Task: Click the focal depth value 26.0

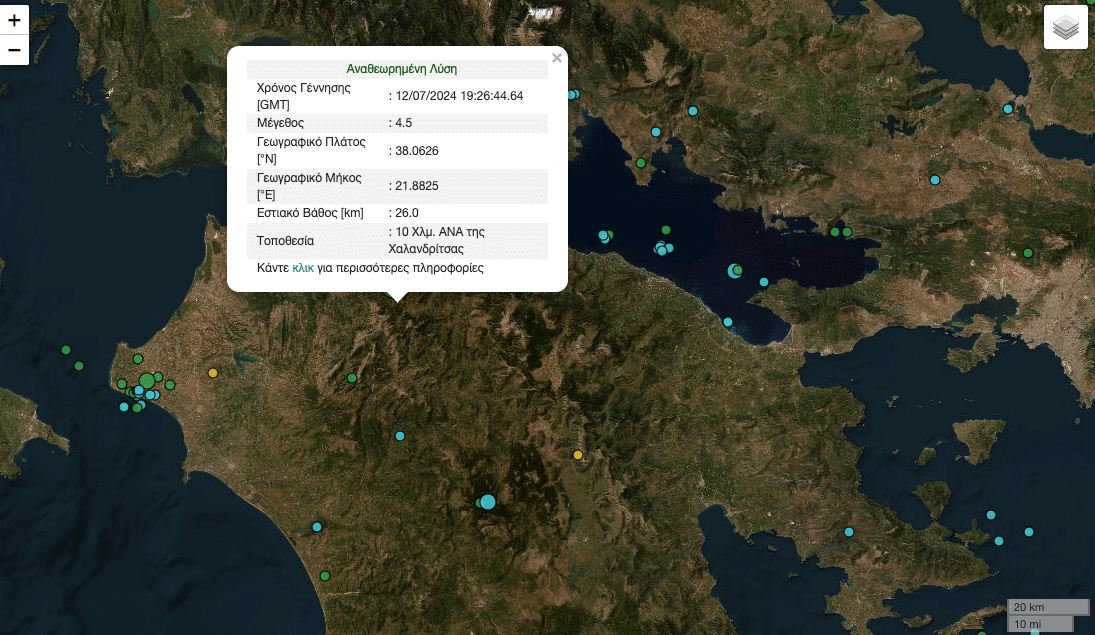Action: point(406,213)
